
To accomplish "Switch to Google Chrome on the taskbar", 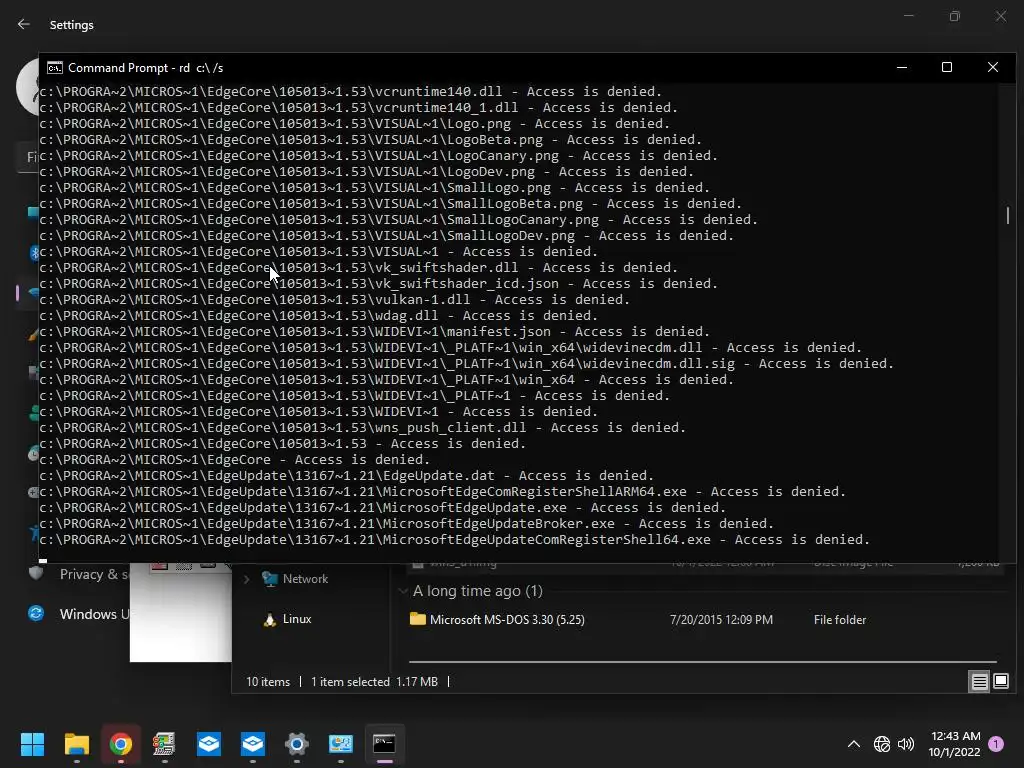I will tap(121, 744).
